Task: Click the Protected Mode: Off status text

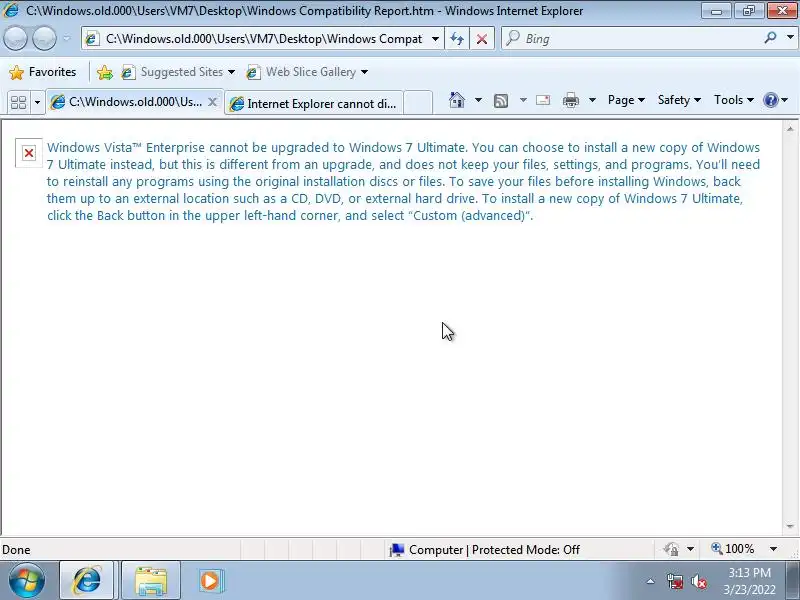Action: (526, 549)
